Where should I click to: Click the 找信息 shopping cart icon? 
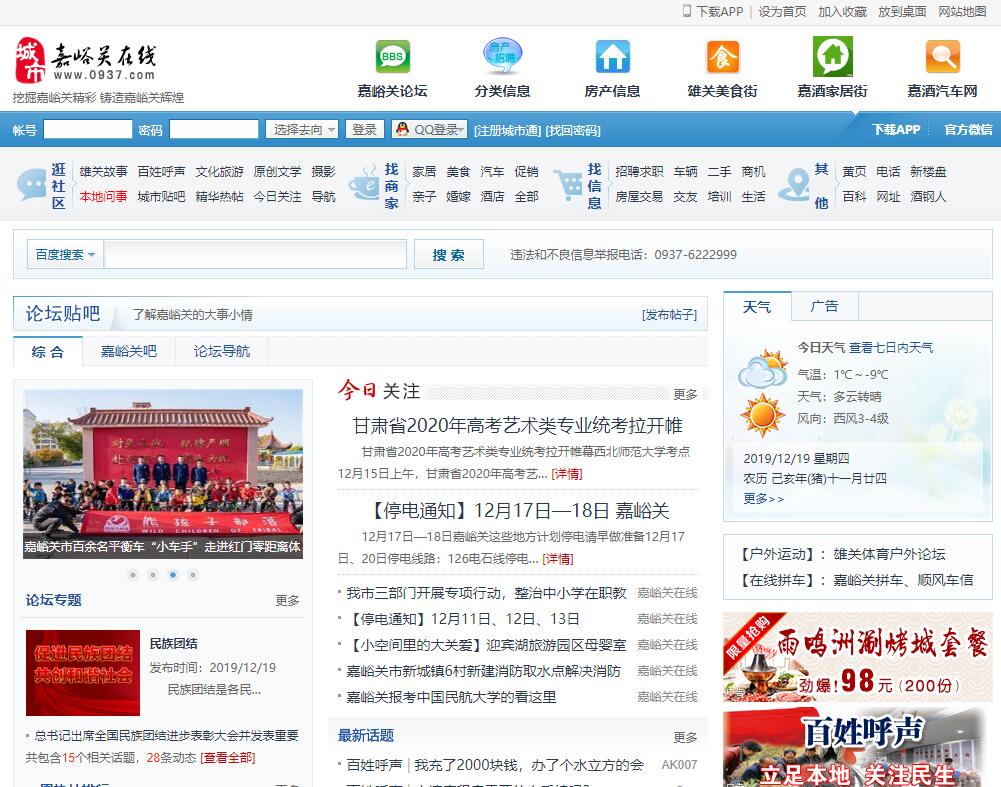tap(568, 186)
